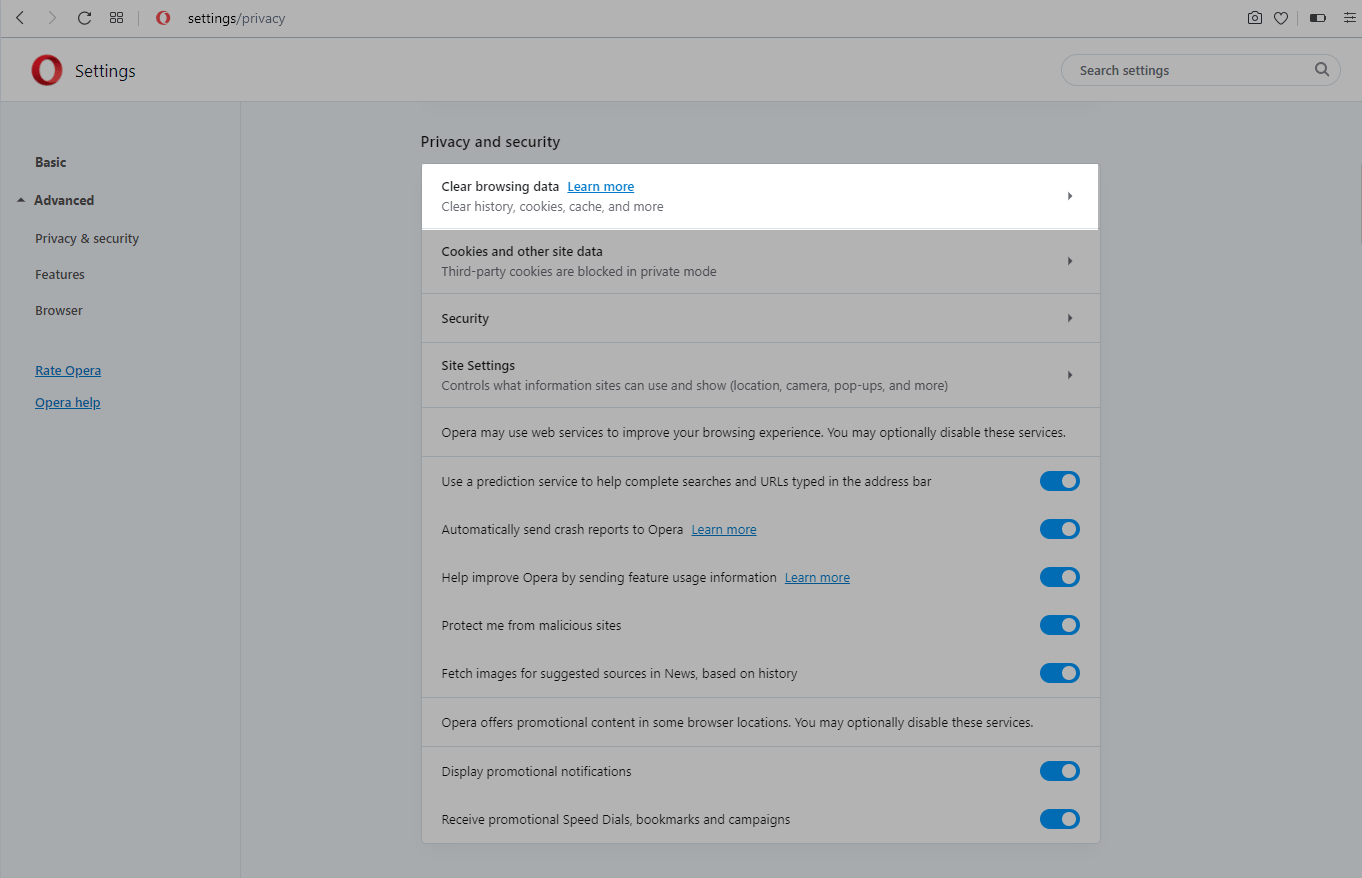This screenshot has height=878, width=1362.
Task: Open the Rate Opera link
Action: (68, 370)
